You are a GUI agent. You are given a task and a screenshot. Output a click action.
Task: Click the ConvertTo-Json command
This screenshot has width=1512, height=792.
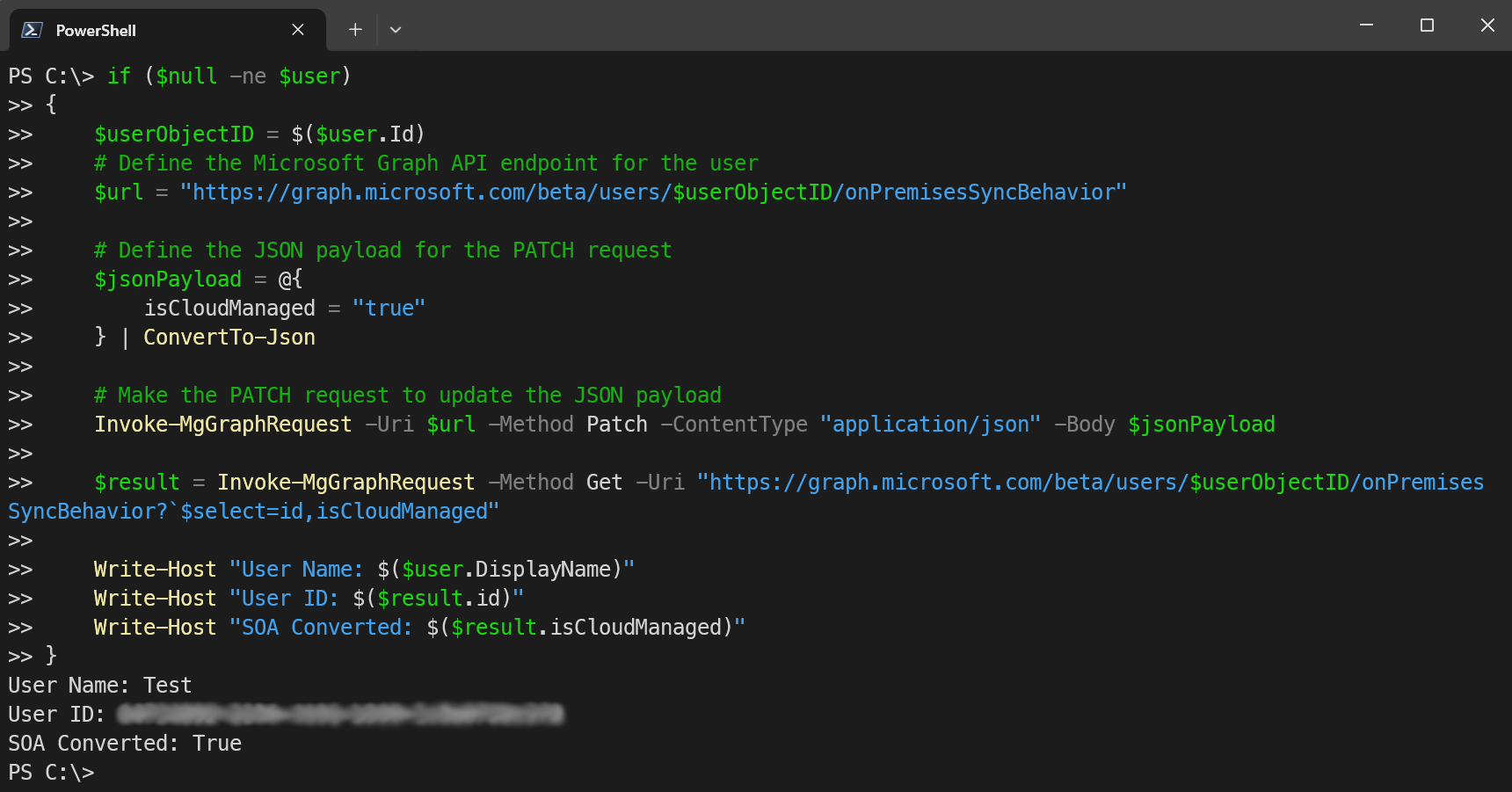click(229, 338)
